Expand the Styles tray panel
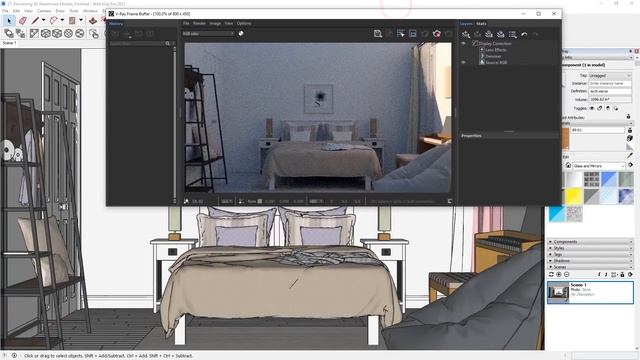Viewport: 640px width, 360px height. pyautogui.click(x=589, y=248)
